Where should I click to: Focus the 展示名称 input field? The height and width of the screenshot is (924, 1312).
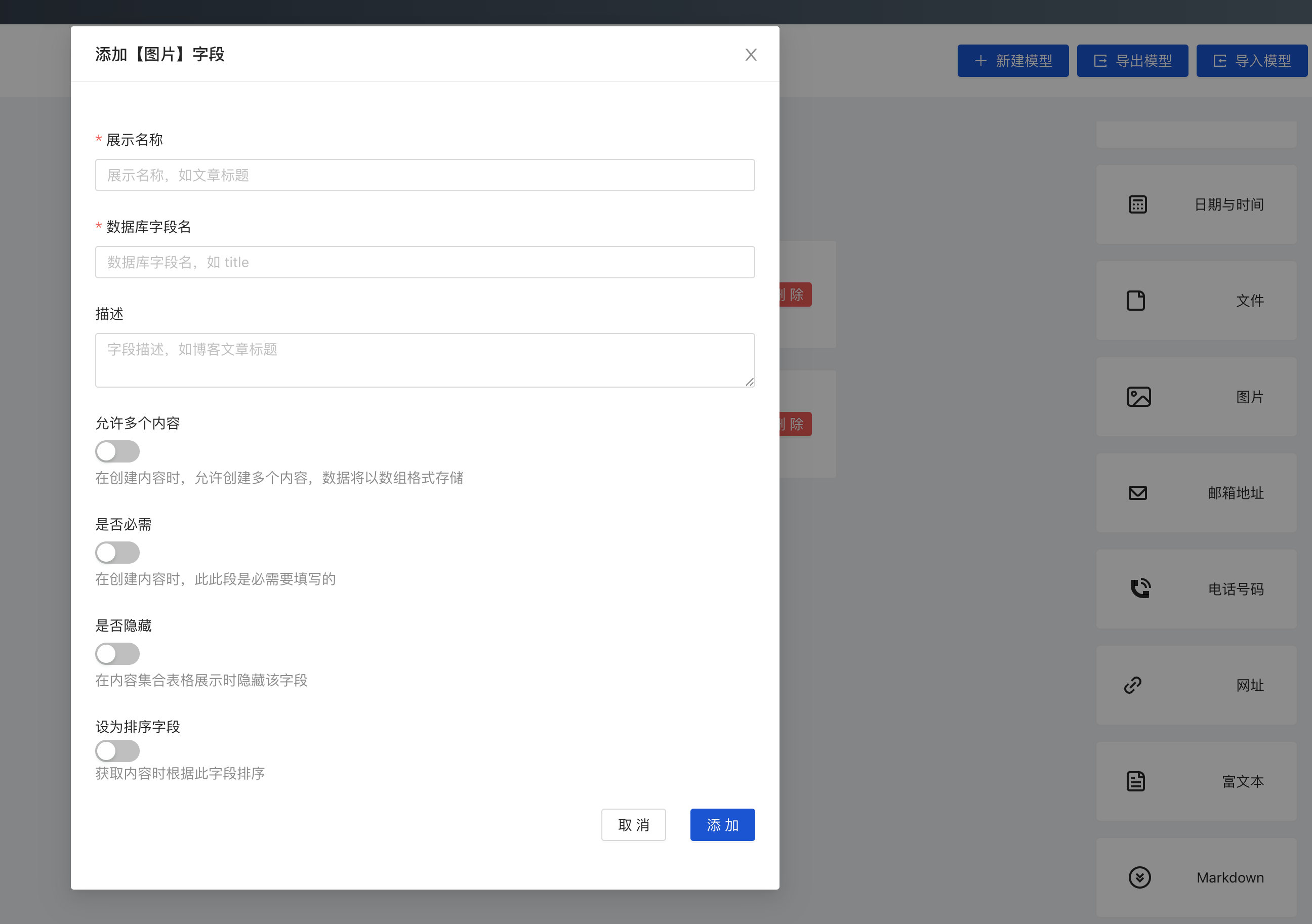(x=425, y=176)
